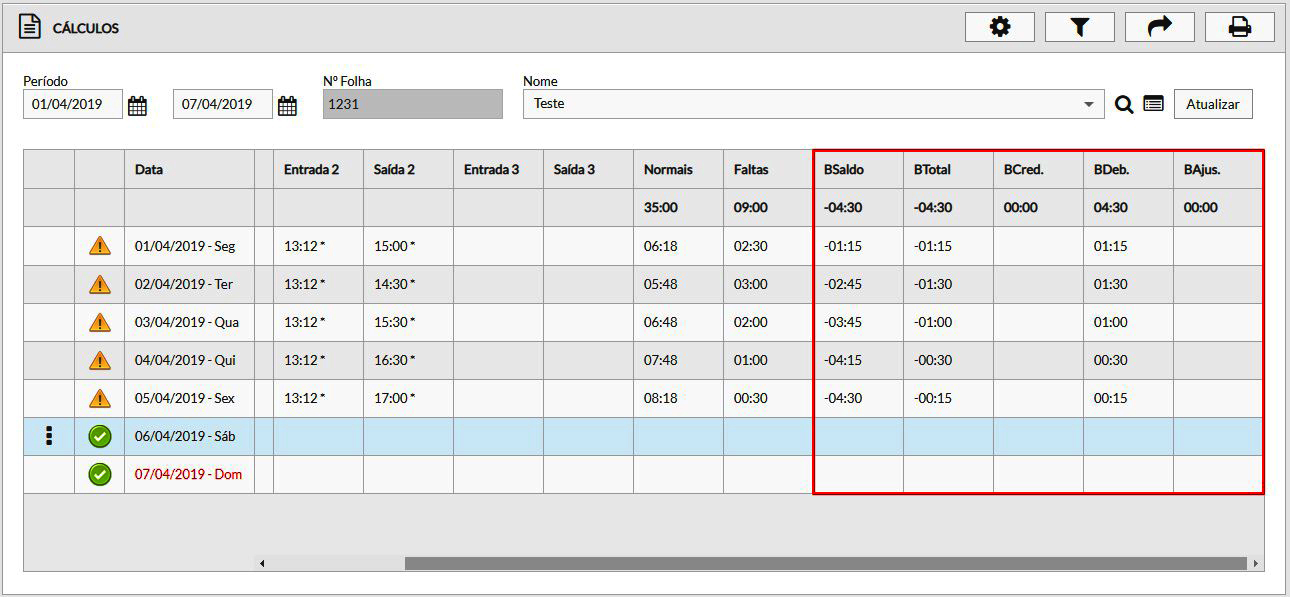The image size is (1290, 597).
Task: Click the scrollbar right arrow
Action: (x=1256, y=563)
